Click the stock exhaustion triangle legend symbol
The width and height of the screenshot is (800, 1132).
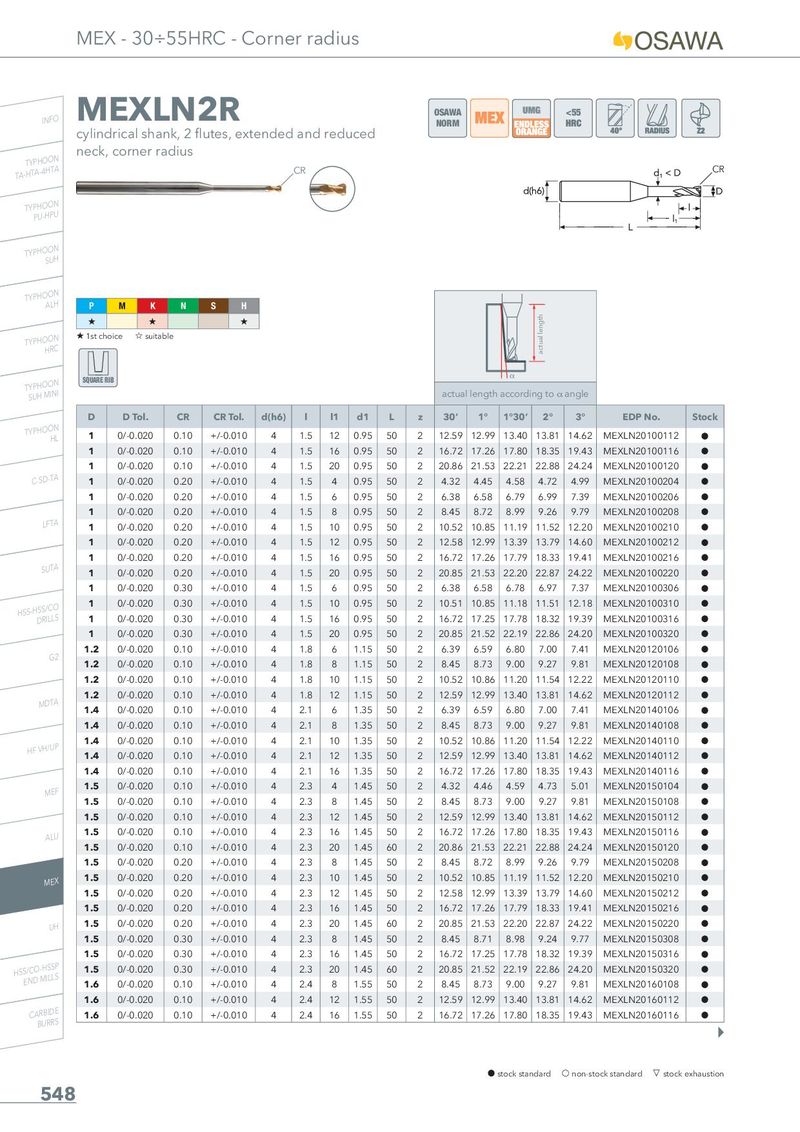point(656,1074)
